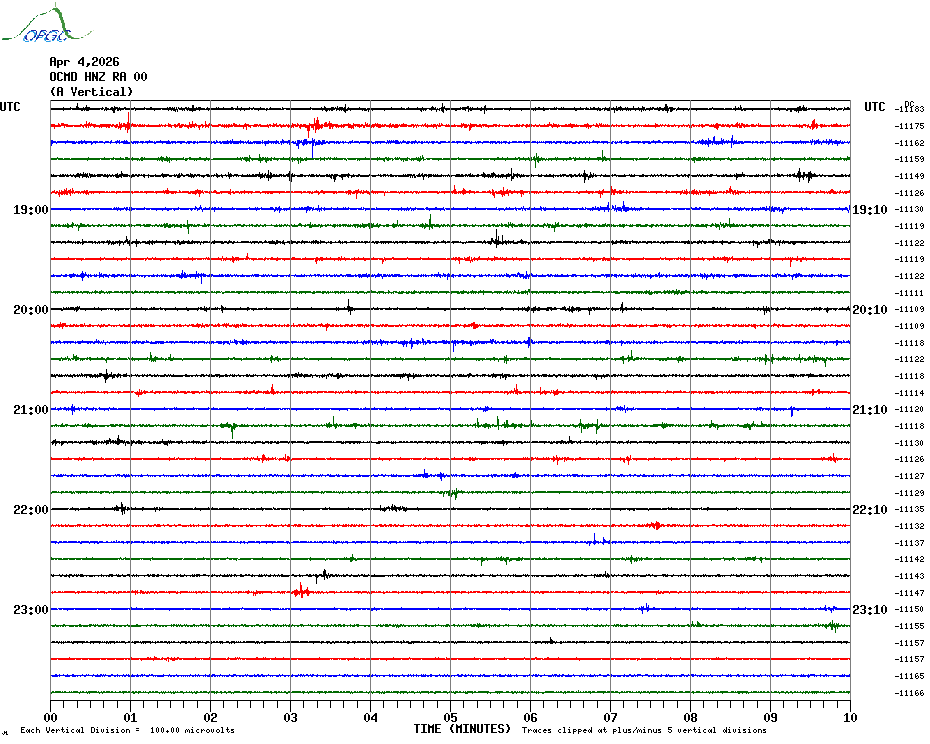Click the DC offset value -11127

(910, 476)
